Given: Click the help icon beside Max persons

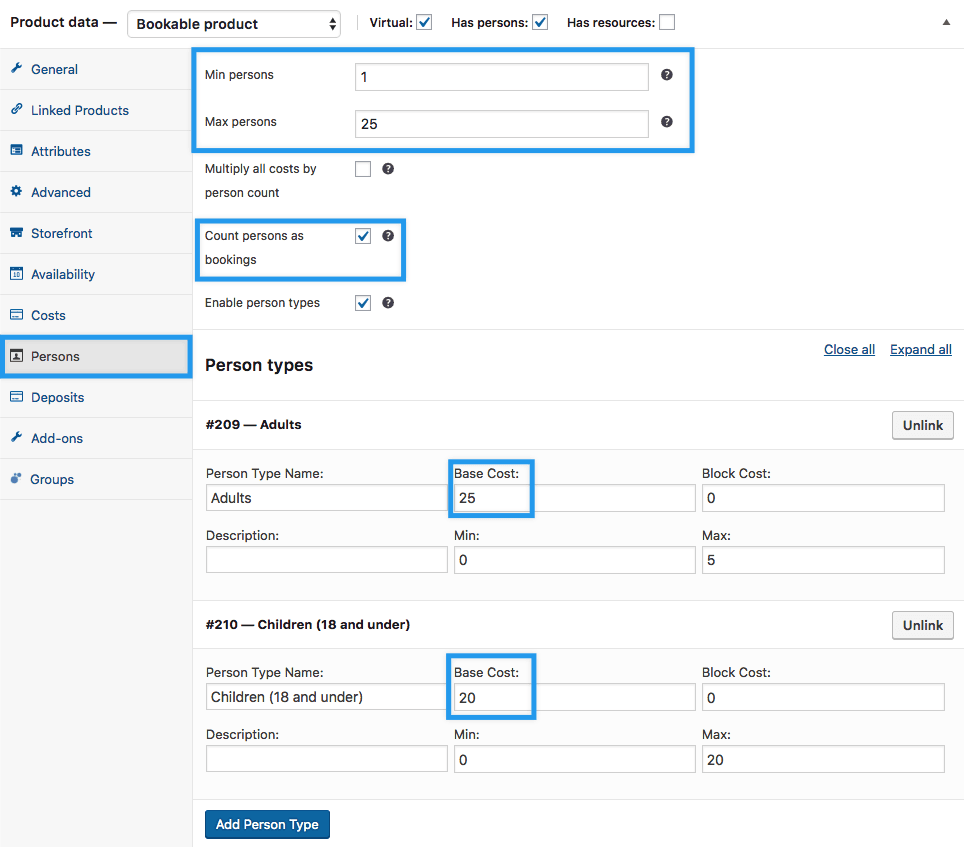Looking at the screenshot, I should [x=667, y=122].
